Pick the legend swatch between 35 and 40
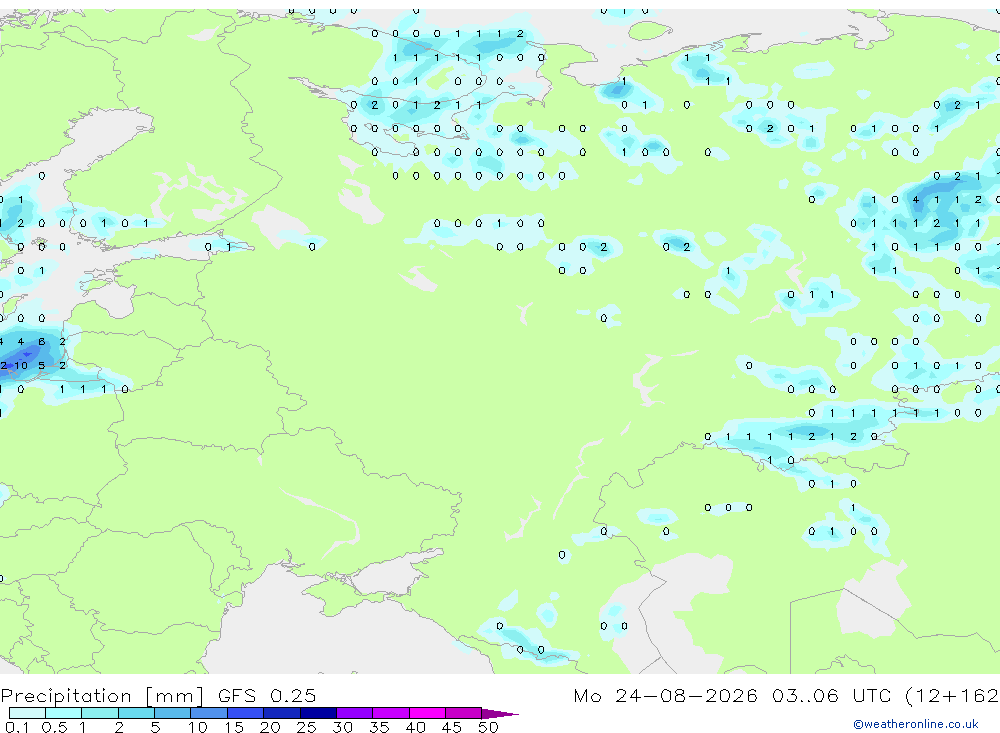Screen dimensions: 1000x733 pyautogui.click(x=391, y=713)
